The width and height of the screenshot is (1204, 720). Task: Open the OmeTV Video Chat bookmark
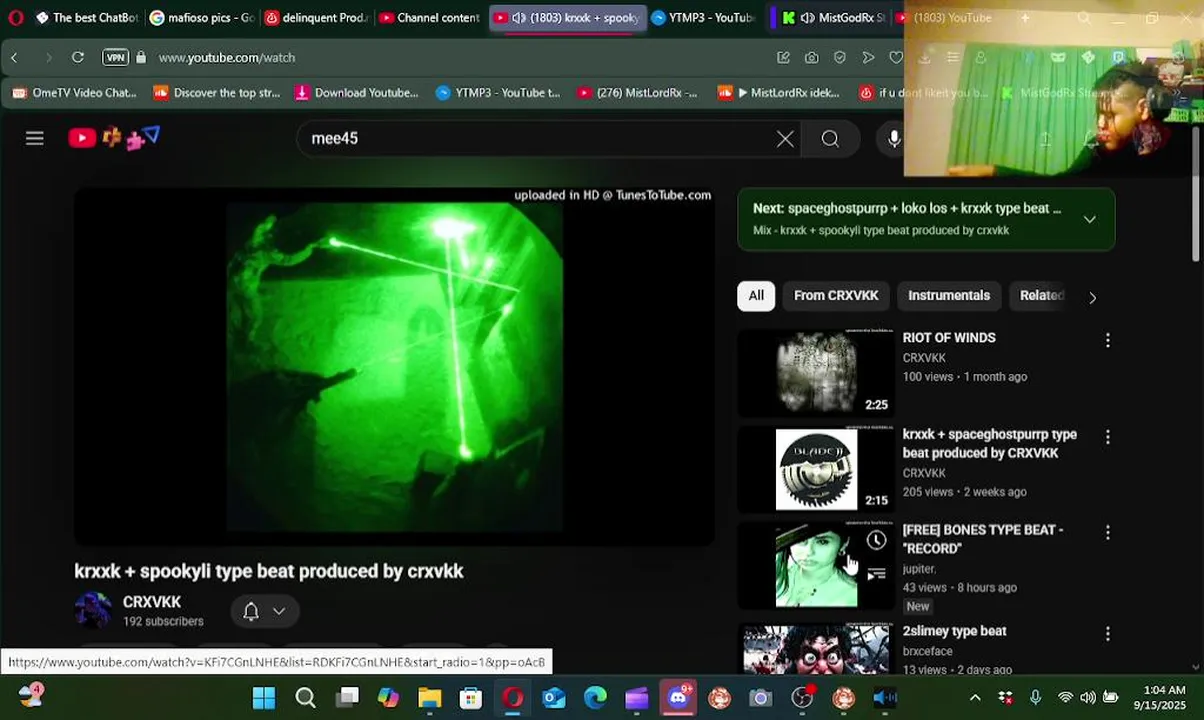(75, 93)
